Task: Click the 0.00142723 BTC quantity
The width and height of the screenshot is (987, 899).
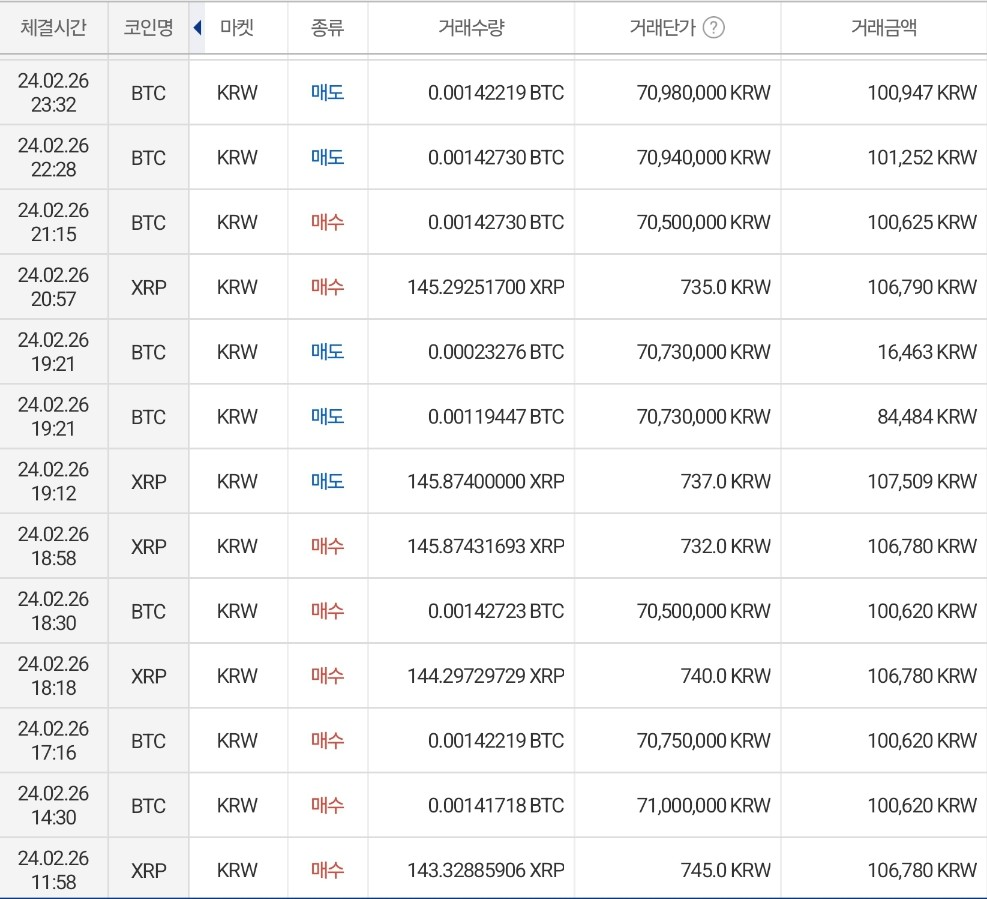Action: point(496,611)
